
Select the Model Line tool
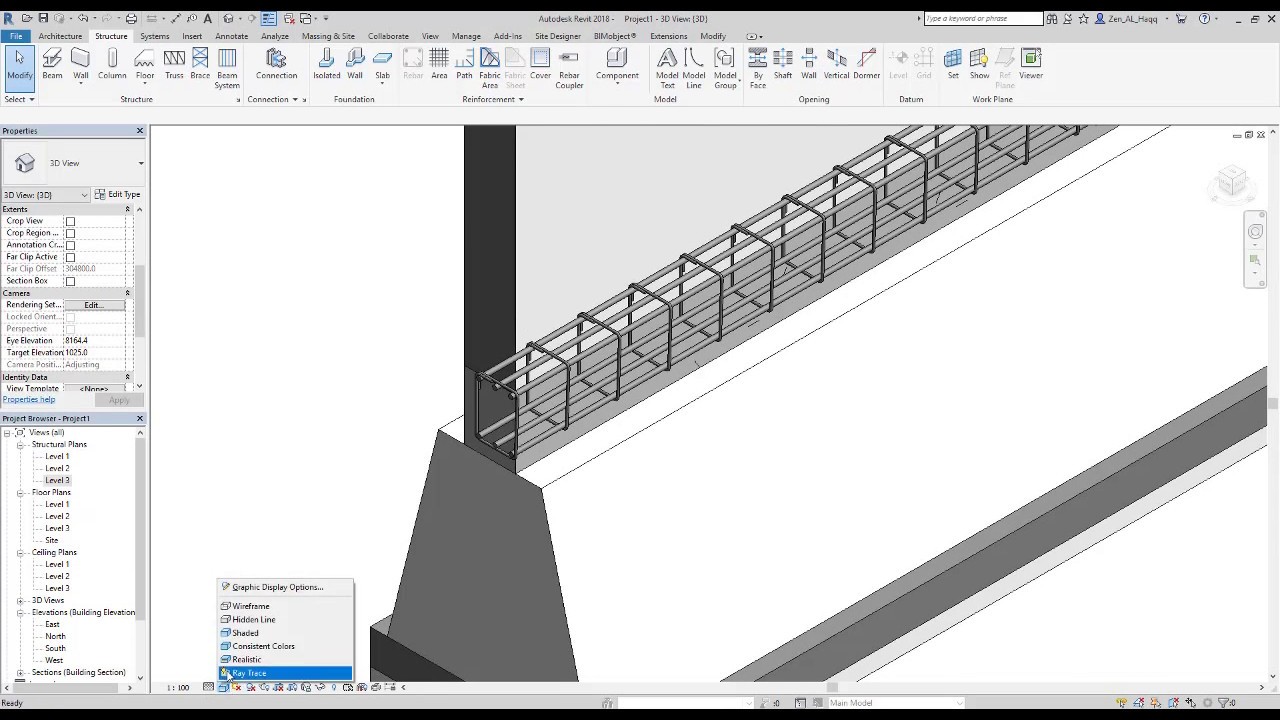694,68
